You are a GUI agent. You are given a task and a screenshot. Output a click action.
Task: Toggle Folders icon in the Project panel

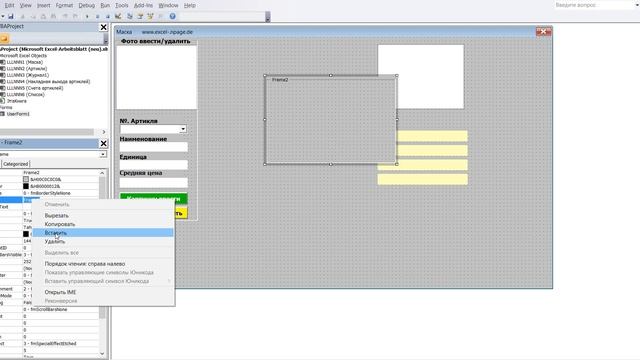(4, 39)
